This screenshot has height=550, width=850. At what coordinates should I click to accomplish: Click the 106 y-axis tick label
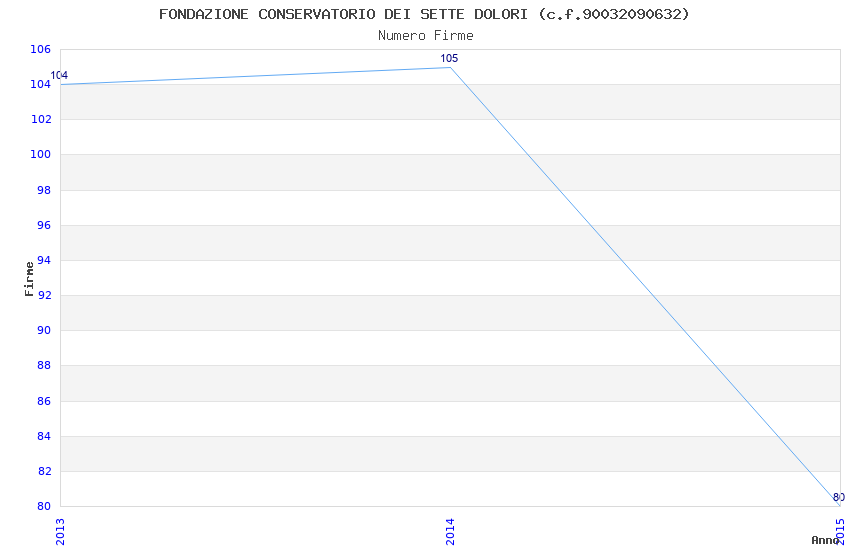click(x=40, y=49)
